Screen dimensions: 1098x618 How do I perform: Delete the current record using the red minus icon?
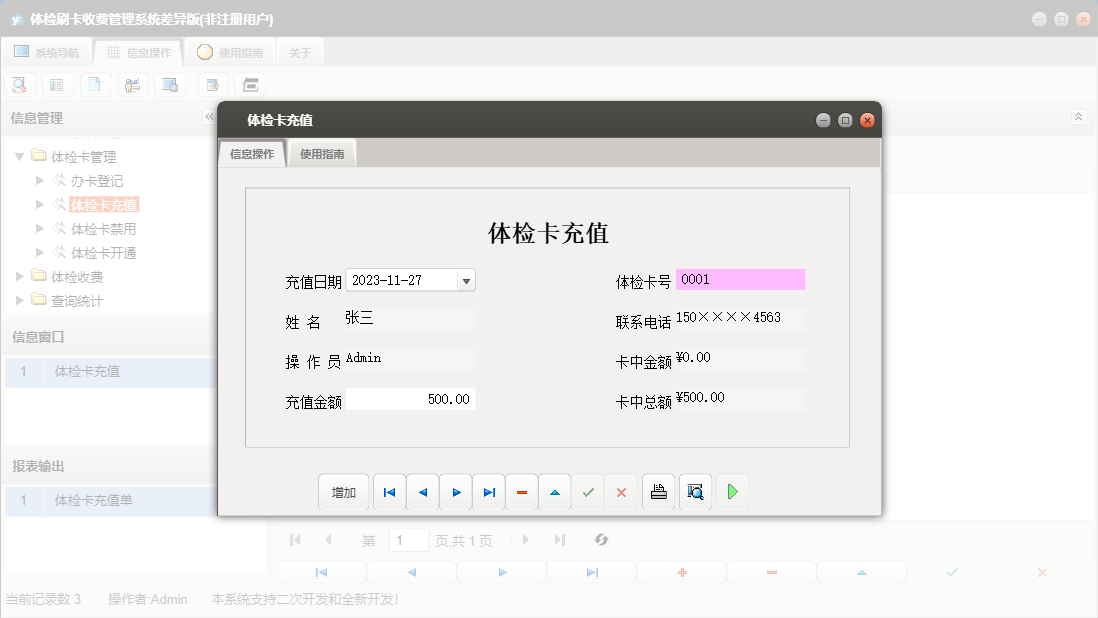[521, 491]
